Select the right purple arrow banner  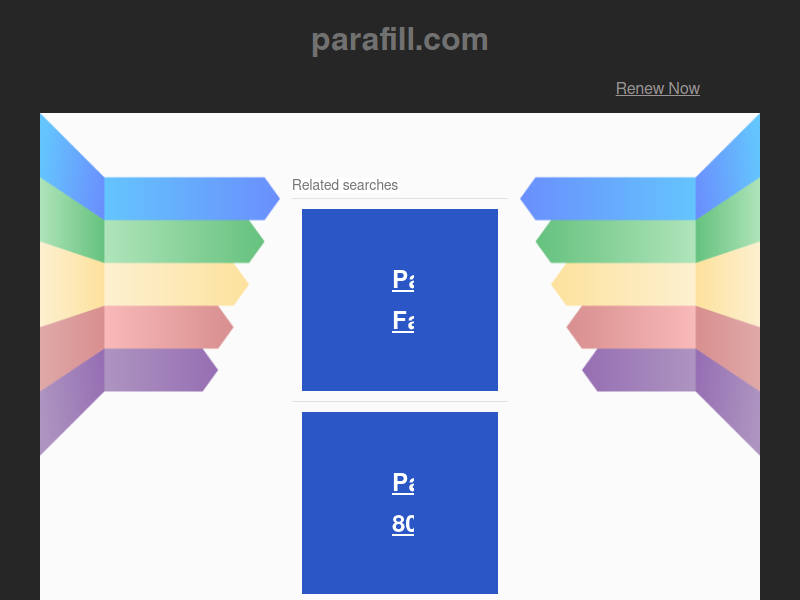643,370
